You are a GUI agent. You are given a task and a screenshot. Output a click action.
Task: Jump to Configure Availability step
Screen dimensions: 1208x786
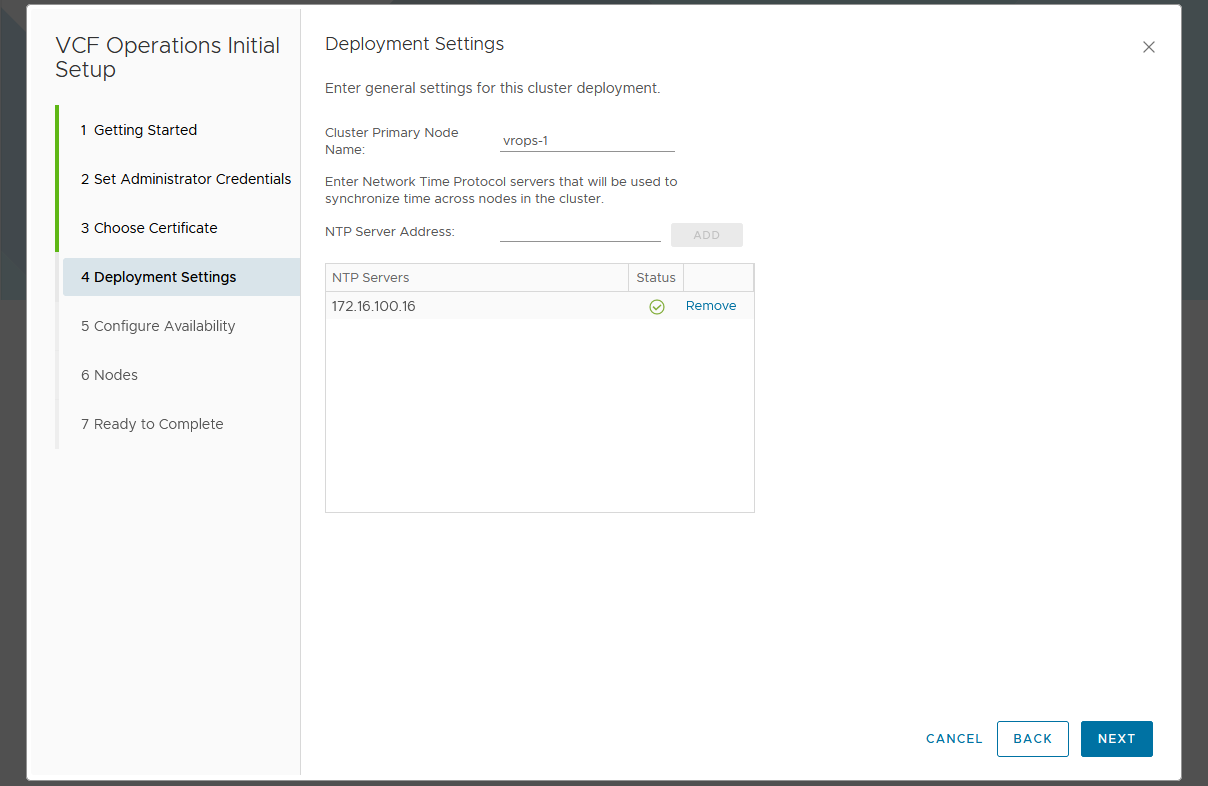coord(158,326)
